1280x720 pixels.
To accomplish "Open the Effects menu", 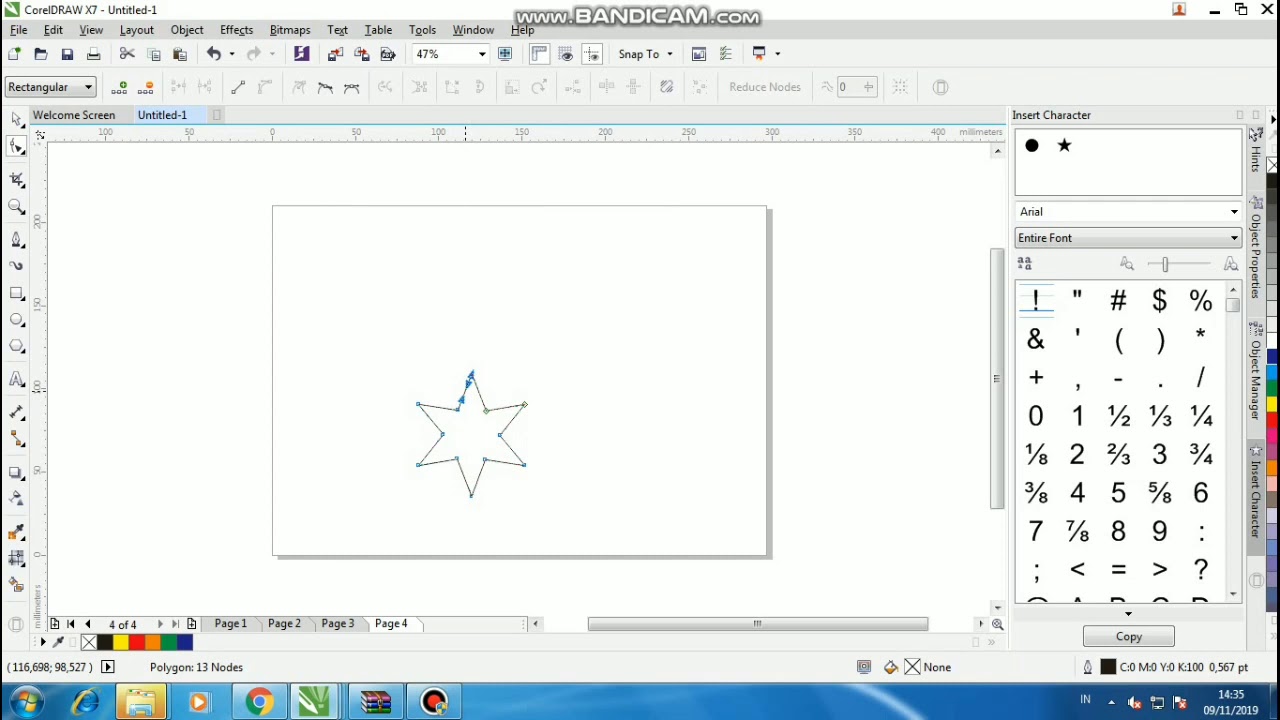I will pyautogui.click(x=237, y=30).
